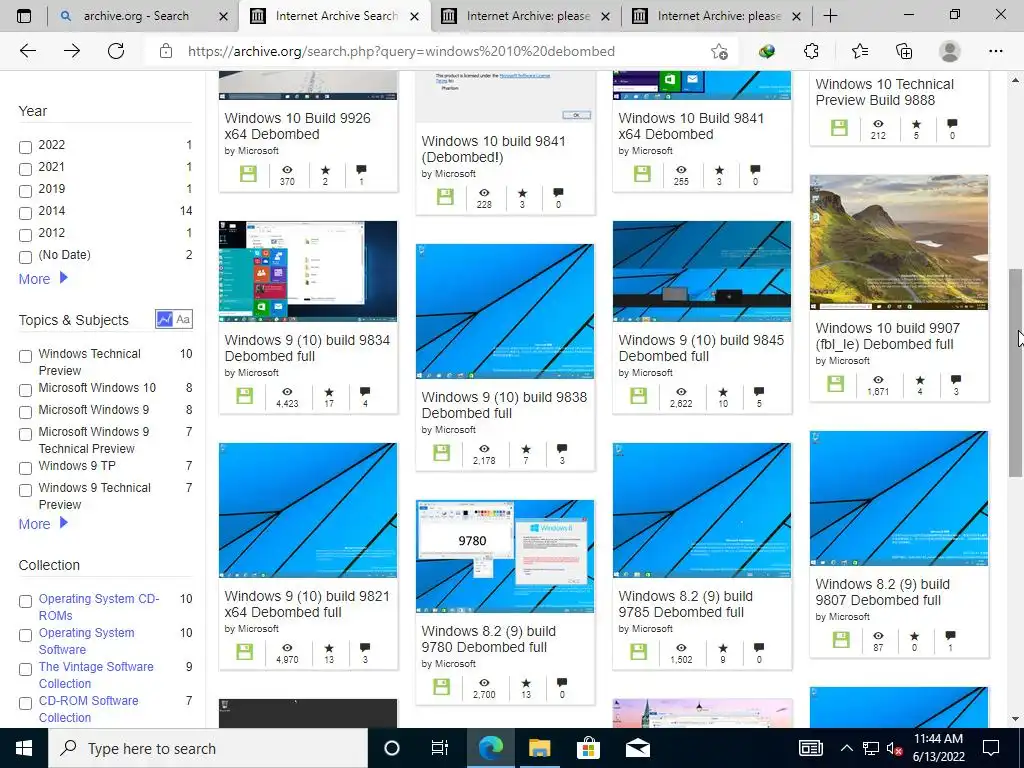1024x768 pixels.
Task: Open Windows 9 (10) build 9834 Debombed full
Action: [x=307, y=348]
